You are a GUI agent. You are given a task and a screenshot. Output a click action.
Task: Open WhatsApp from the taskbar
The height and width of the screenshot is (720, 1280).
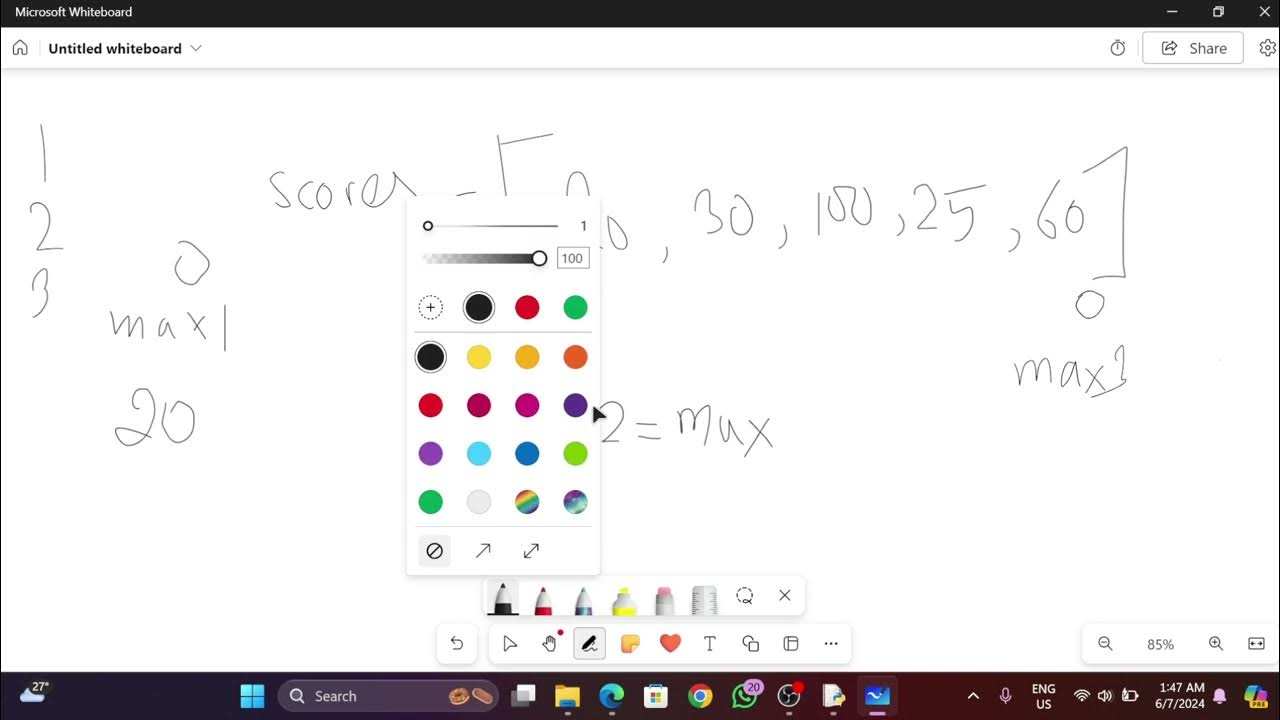coord(745,695)
